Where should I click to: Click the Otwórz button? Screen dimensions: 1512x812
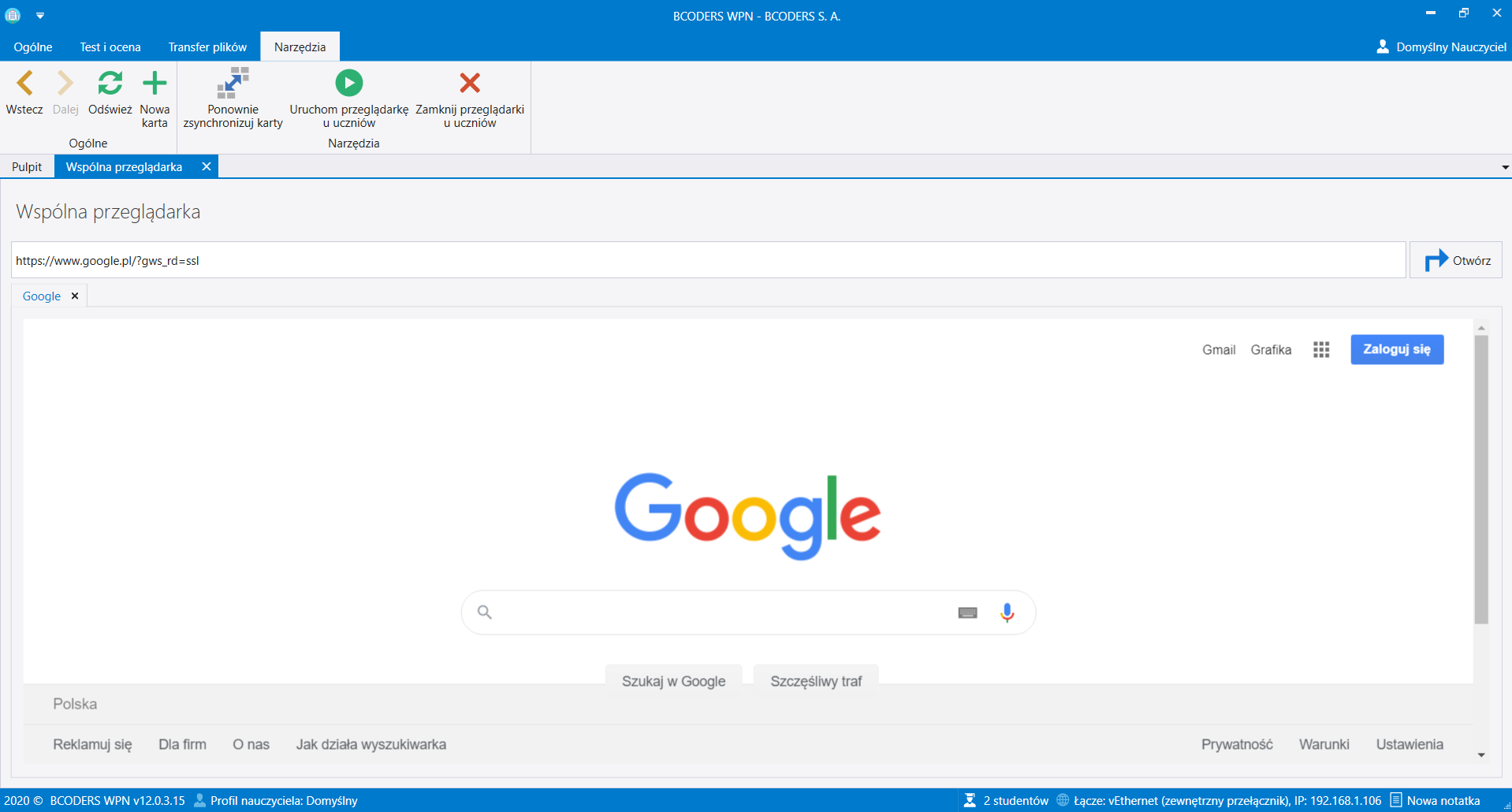[1456, 260]
